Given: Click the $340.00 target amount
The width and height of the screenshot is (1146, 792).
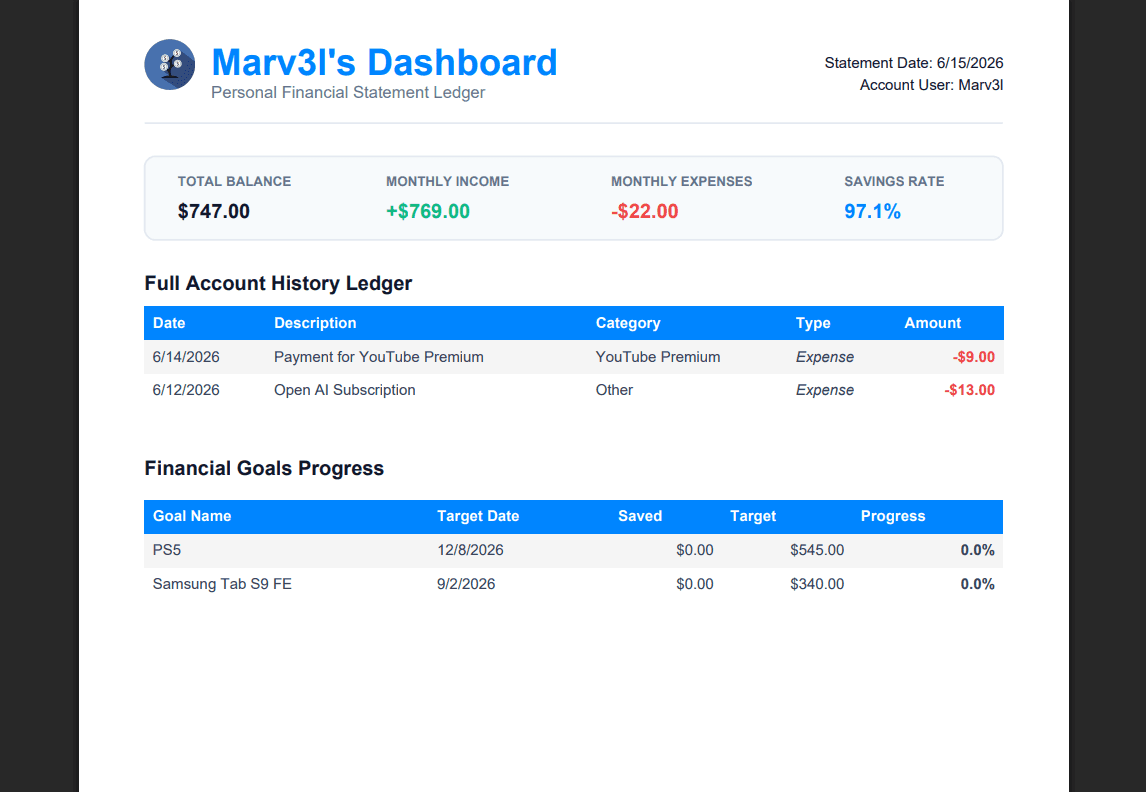Looking at the screenshot, I should pos(817,584).
